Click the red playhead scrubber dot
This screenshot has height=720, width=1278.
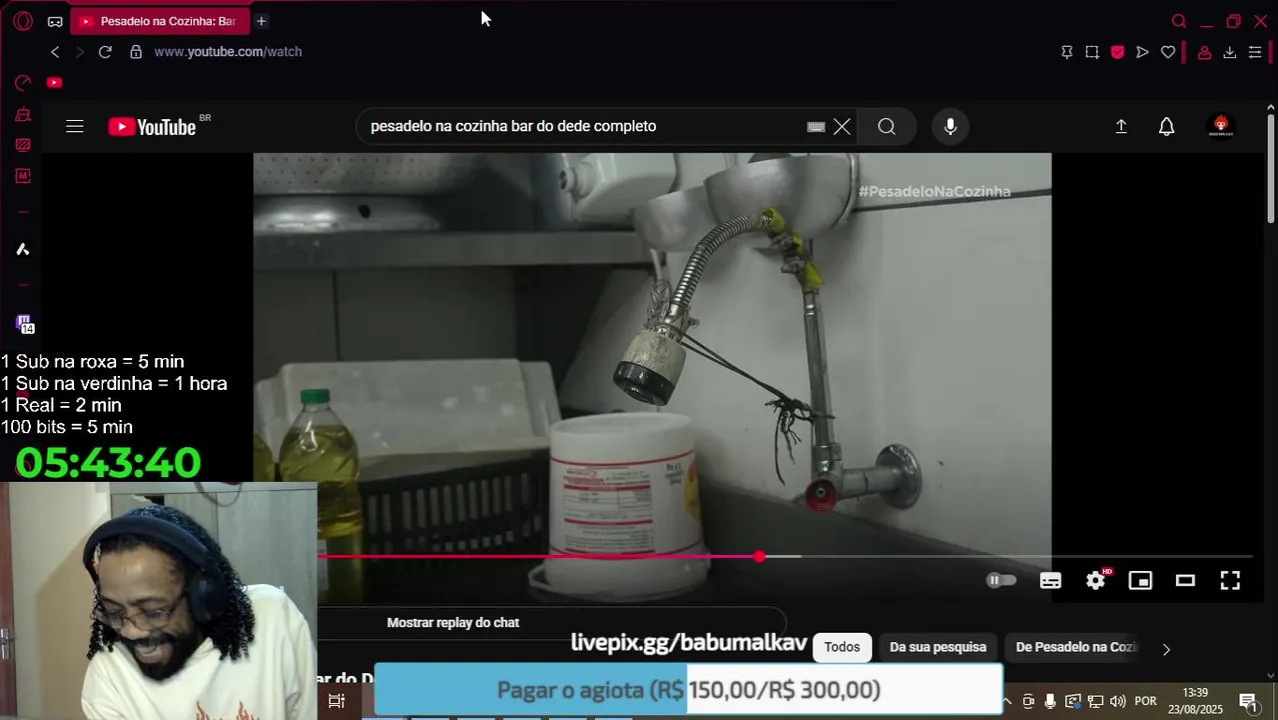pos(760,556)
